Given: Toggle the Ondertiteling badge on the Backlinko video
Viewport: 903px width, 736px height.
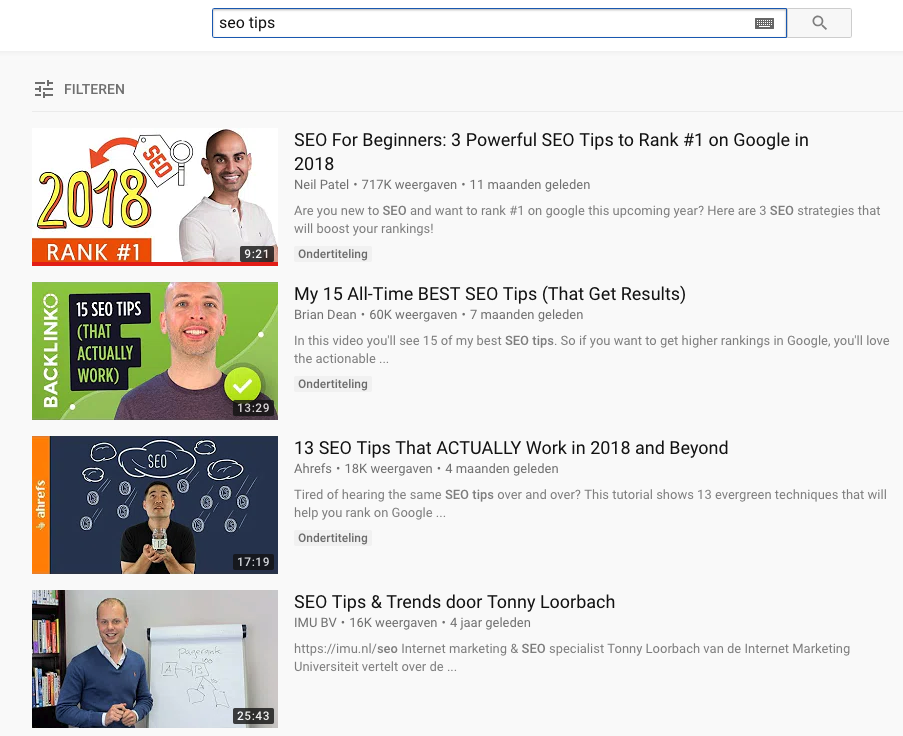Looking at the screenshot, I should [332, 383].
